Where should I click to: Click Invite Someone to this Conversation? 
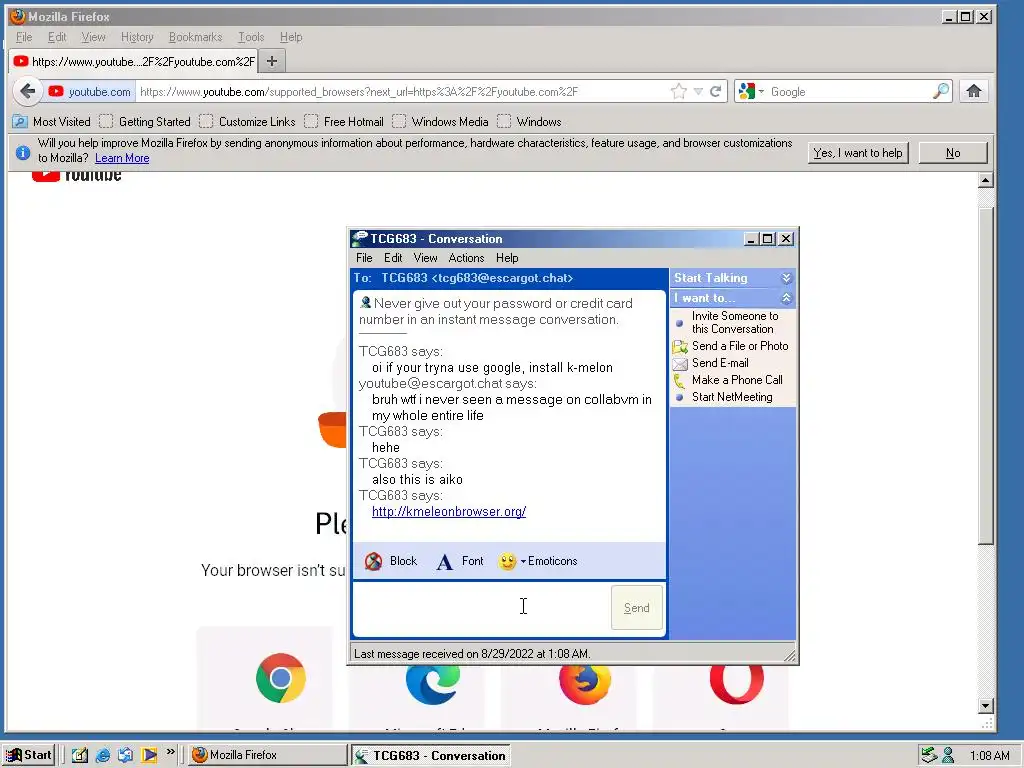pyautogui.click(x=735, y=323)
